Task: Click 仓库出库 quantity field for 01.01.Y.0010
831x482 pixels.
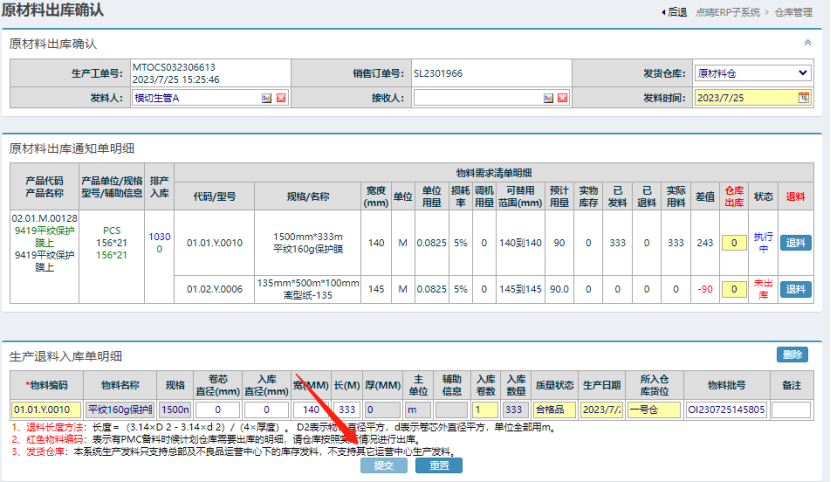Action: click(735, 242)
